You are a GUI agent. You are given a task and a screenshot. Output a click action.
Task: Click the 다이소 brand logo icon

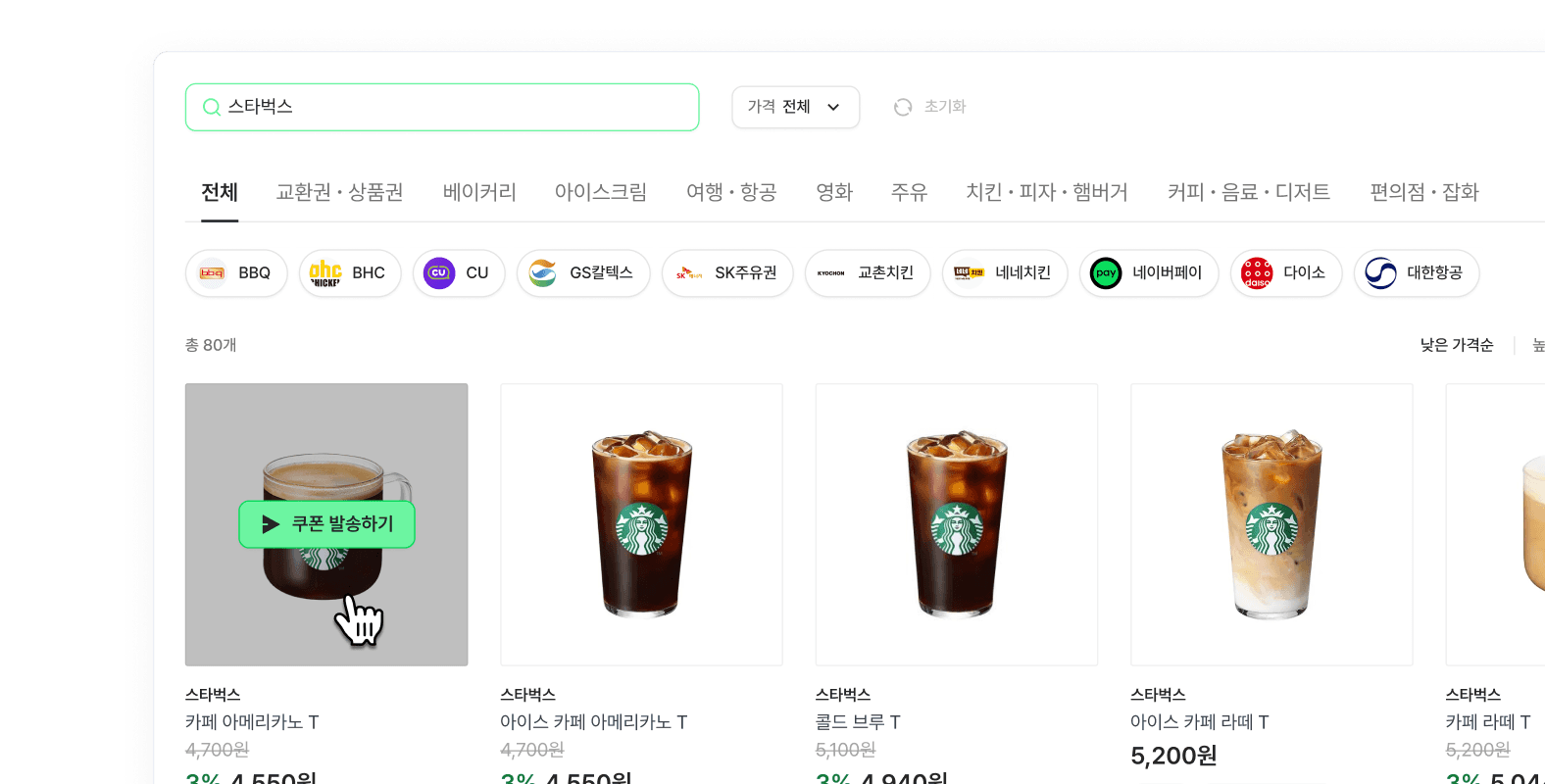(1257, 272)
